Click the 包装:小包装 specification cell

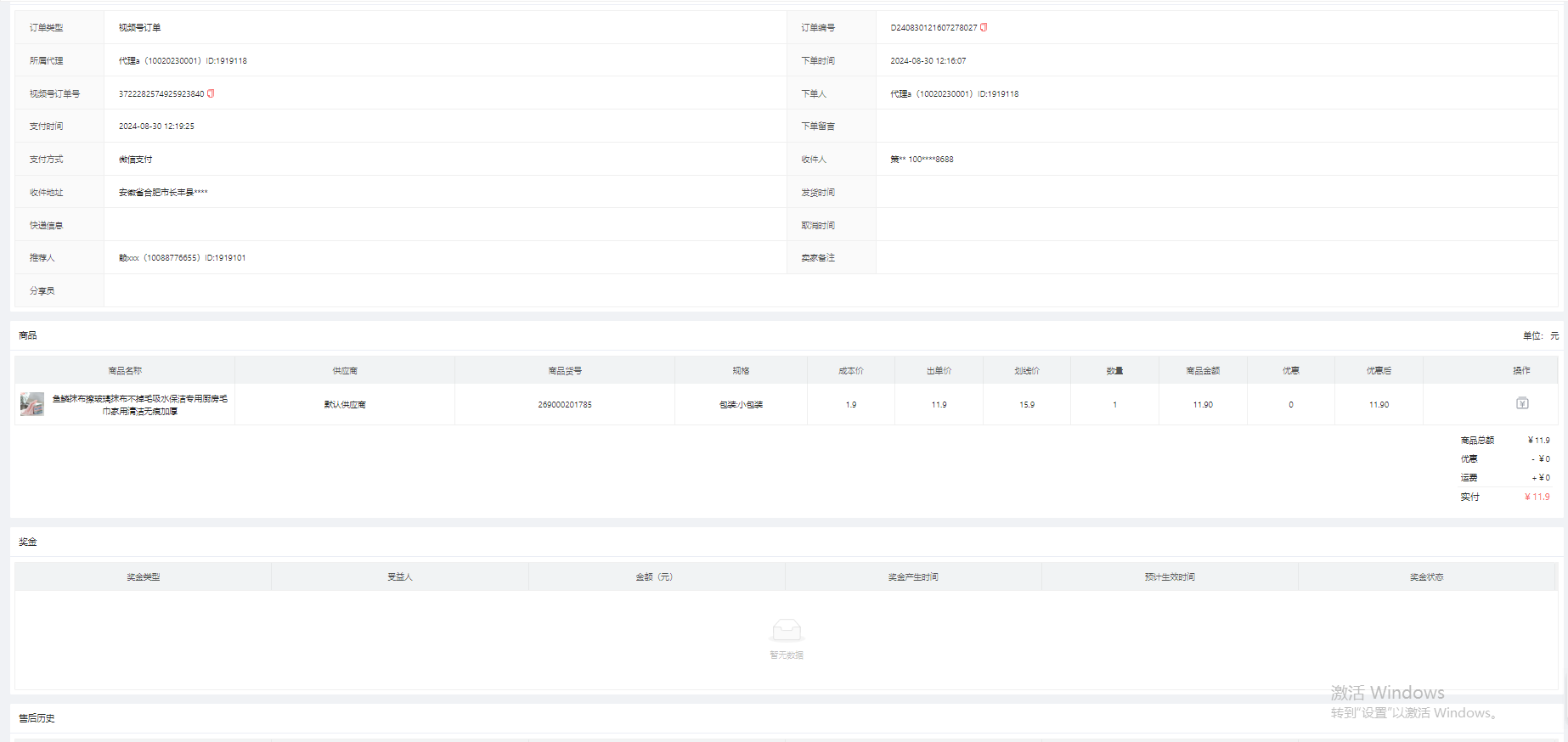point(741,405)
